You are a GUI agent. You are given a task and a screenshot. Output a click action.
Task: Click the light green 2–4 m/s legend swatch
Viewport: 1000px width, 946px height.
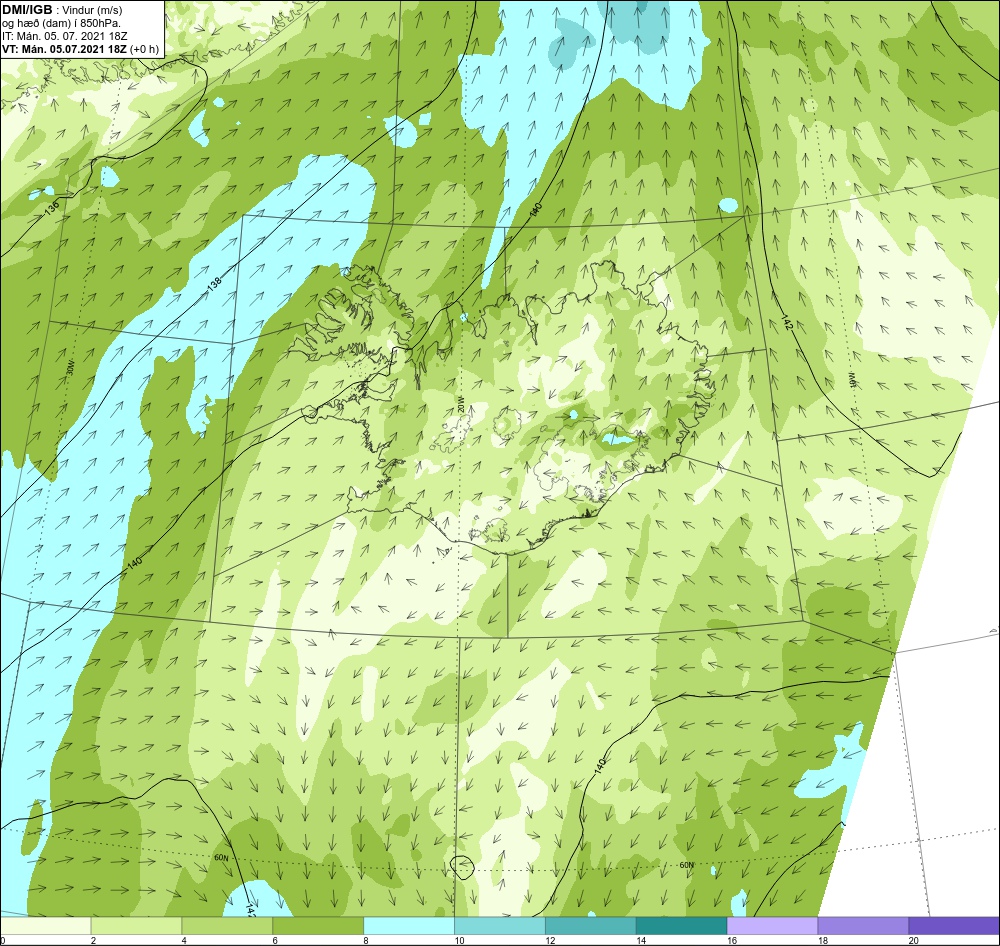tap(136, 926)
